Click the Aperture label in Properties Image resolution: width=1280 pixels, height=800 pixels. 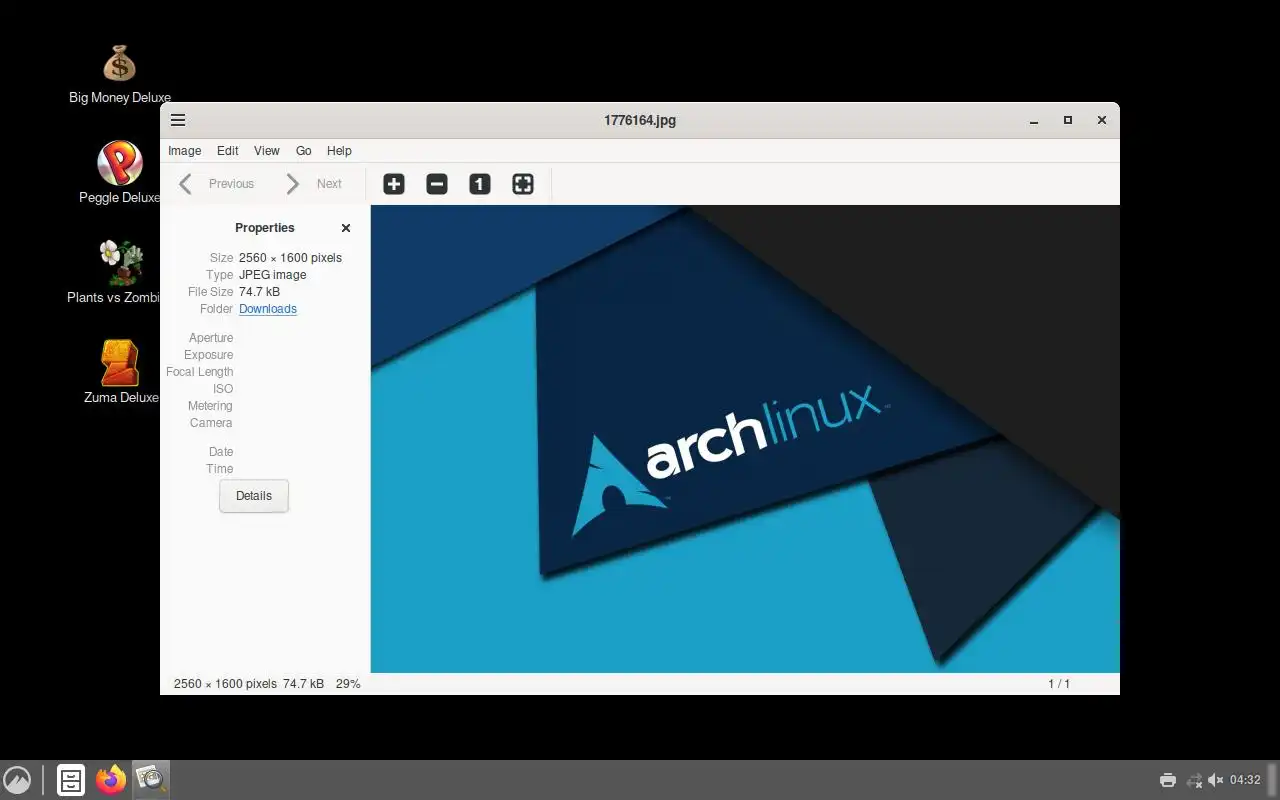click(211, 338)
